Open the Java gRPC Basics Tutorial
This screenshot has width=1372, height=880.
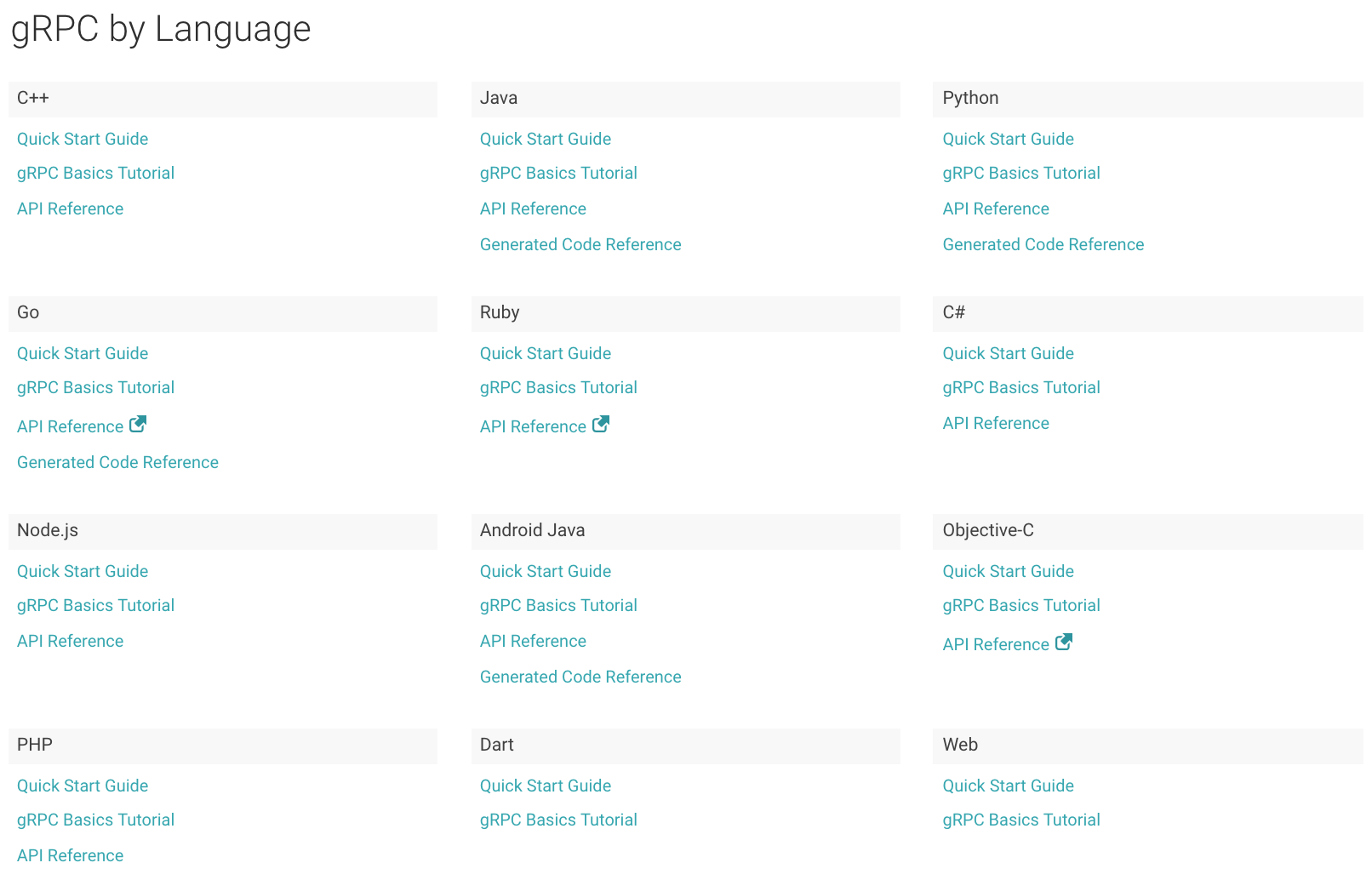558,173
